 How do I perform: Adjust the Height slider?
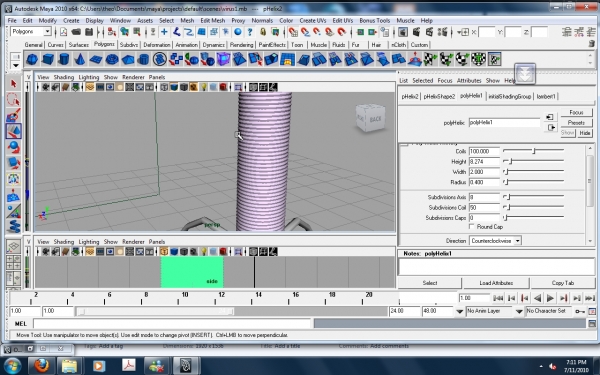pos(533,161)
